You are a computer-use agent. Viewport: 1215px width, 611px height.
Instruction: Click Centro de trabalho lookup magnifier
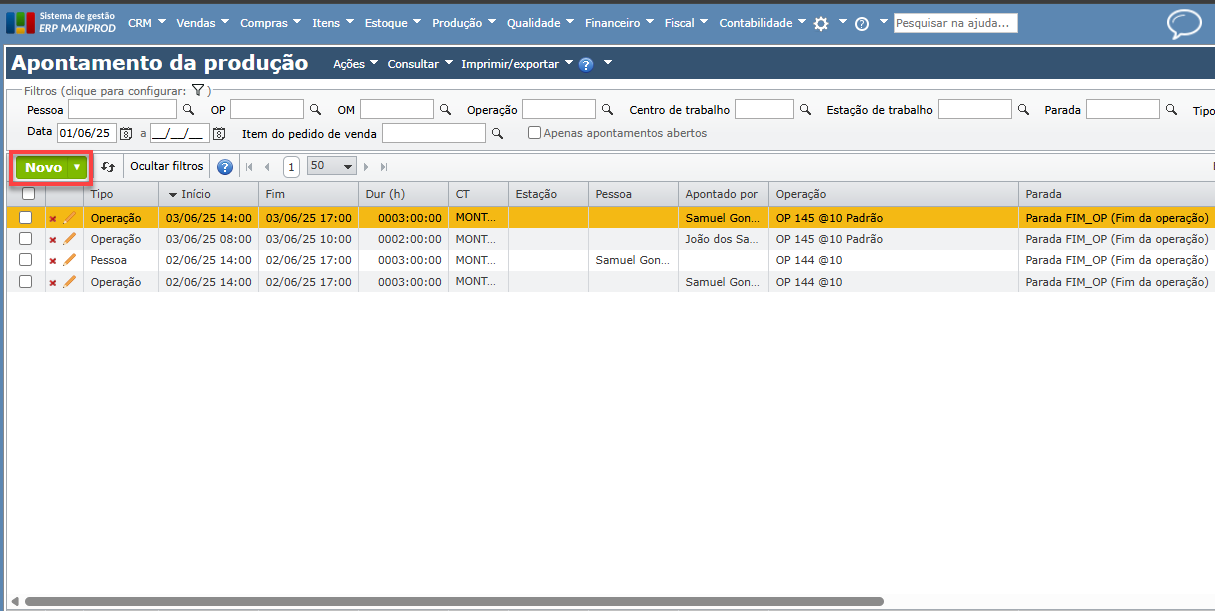pos(805,110)
